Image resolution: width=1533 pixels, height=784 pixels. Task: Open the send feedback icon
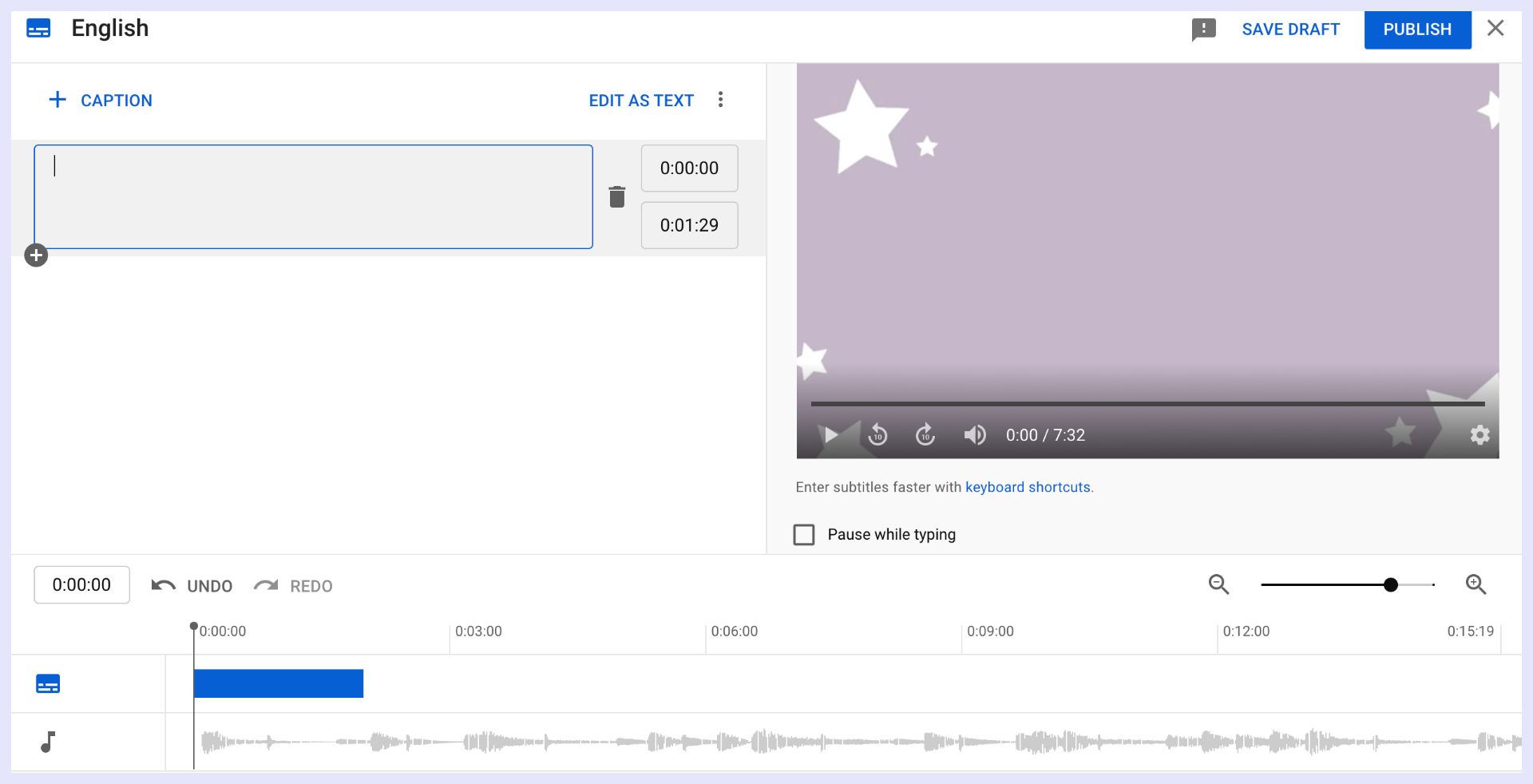pyautogui.click(x=1203, y=30)
